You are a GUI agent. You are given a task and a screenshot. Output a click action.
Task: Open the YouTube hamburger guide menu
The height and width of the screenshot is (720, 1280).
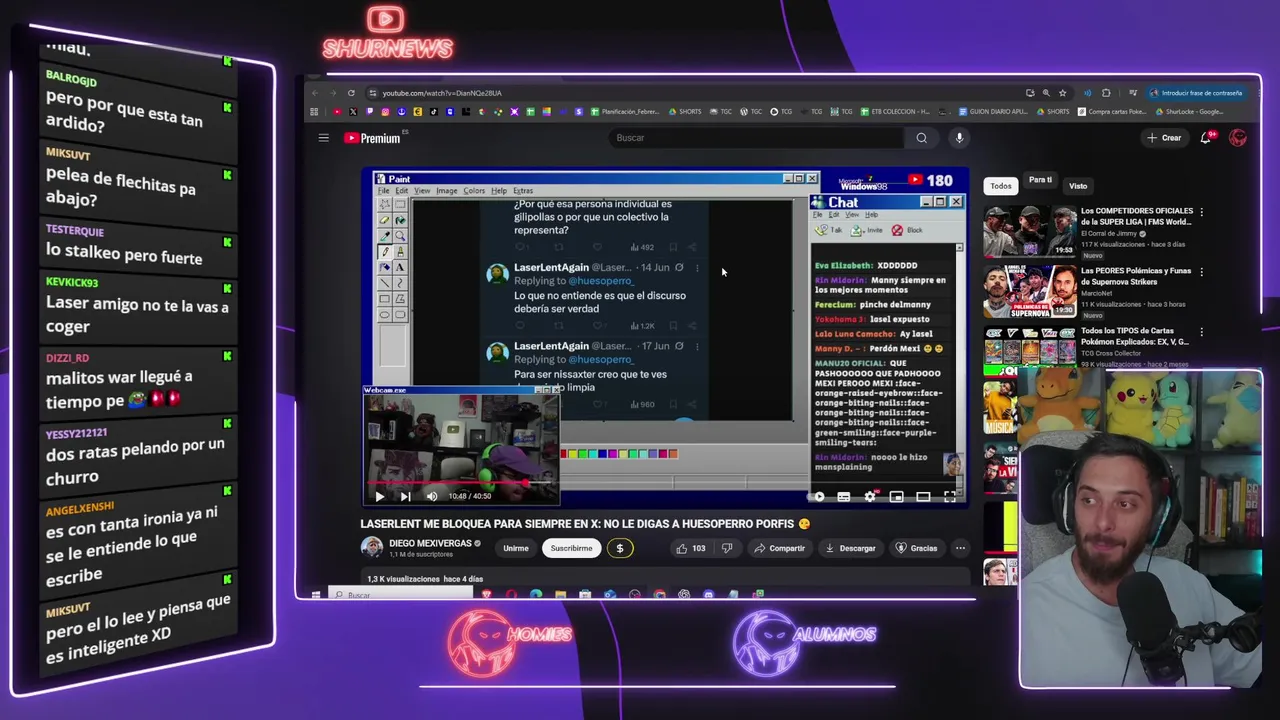point(323,138)
